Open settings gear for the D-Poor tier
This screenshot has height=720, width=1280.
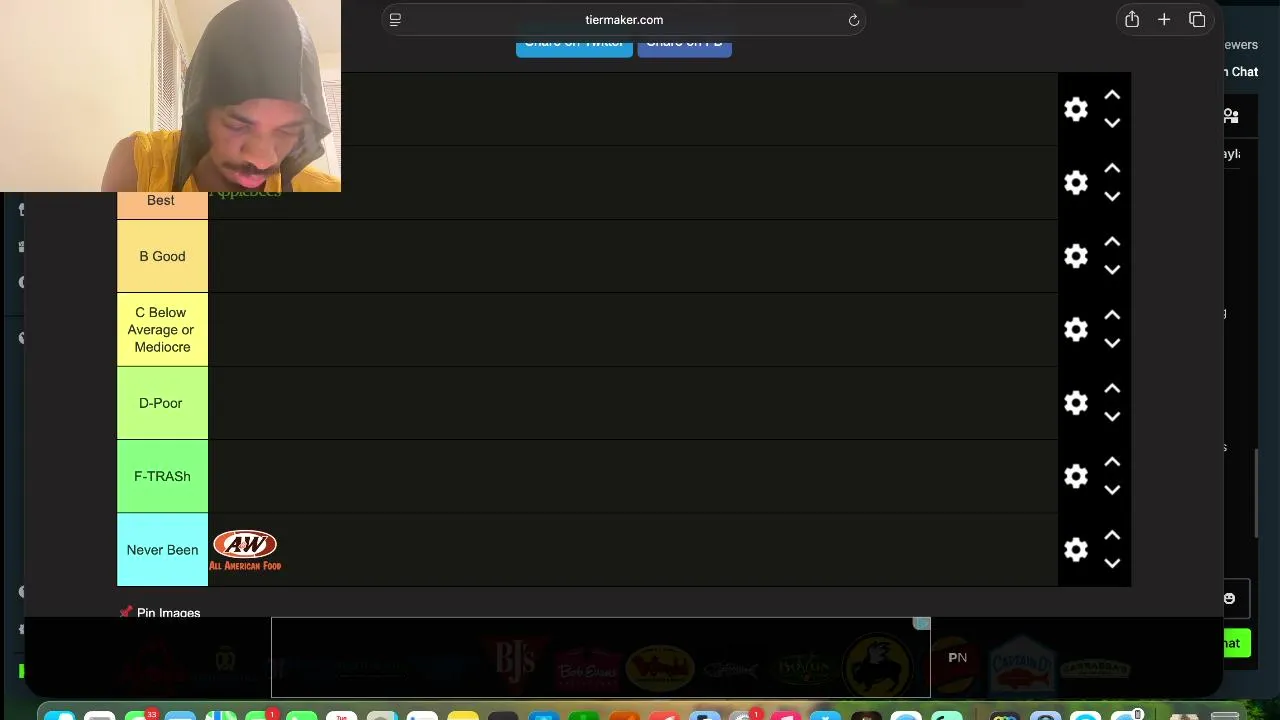tap(1076, 403)
